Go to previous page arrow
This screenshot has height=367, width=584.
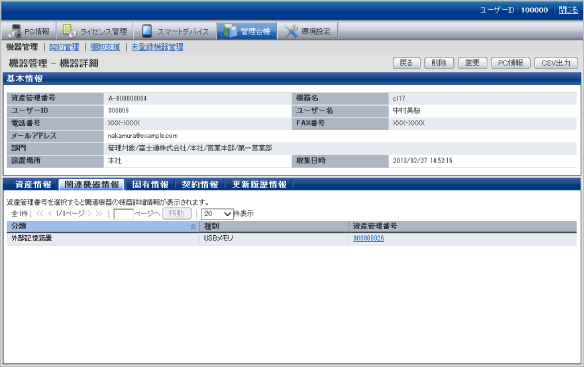(x=50, y=213)
